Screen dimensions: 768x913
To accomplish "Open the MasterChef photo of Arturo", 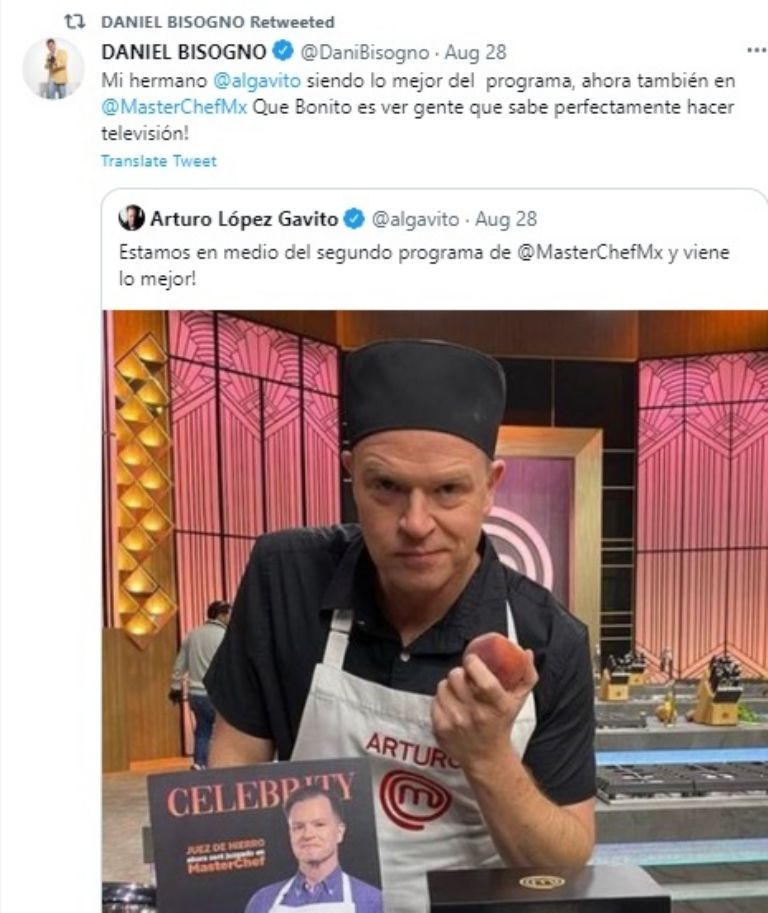I will [x=435, y=611].
